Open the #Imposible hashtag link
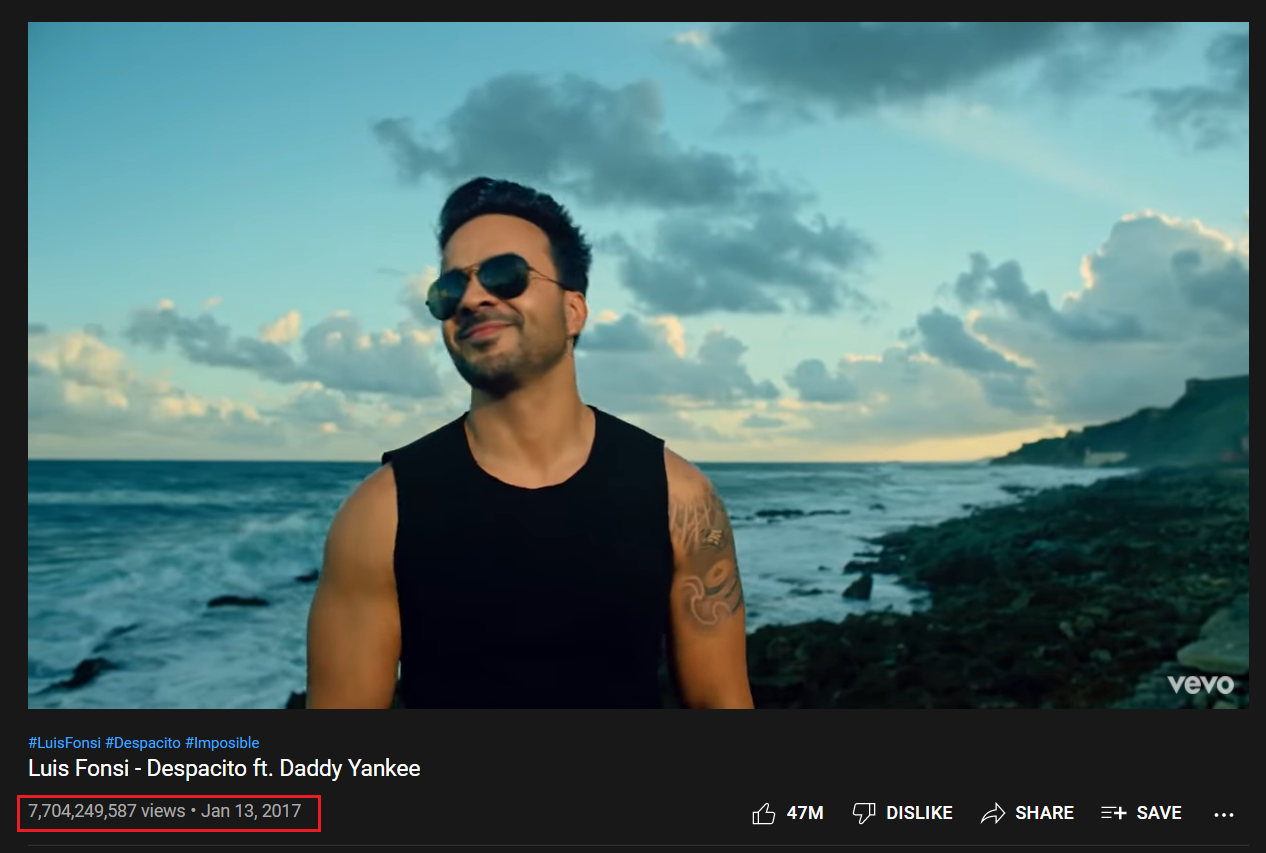Image resolution: width=1266 pixels, height=853 pixels. tap(222, 743)
